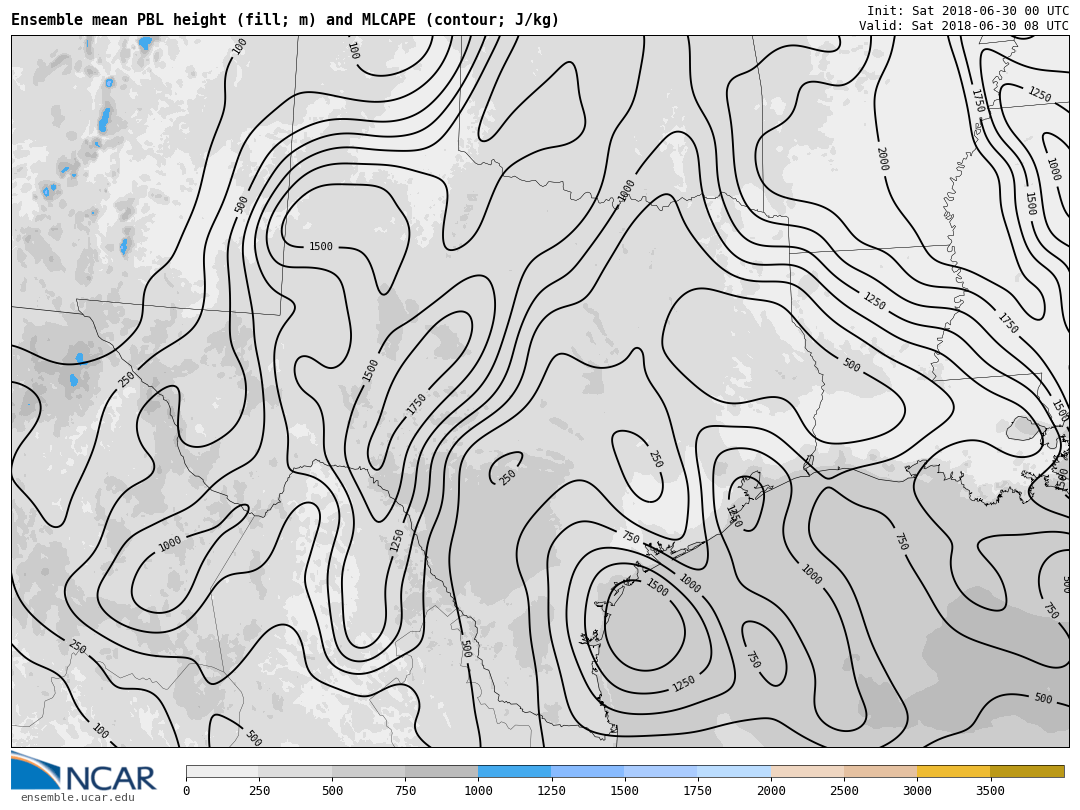Select the palest blue 1750–2000 colorbar swatch
Image resolution: width=1080 pixels, height=810 pixels.
click(733, 772)
